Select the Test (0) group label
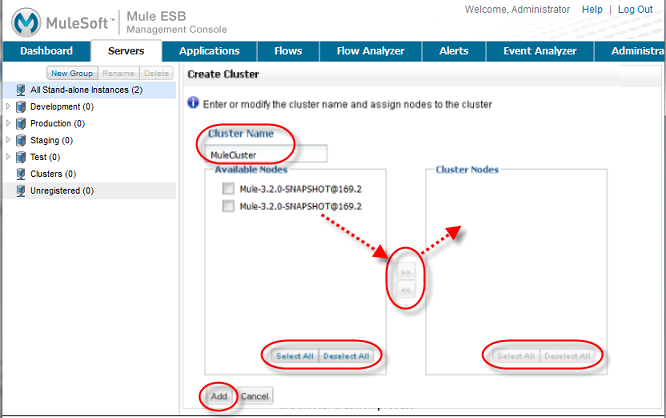The width and height of the screenshot is (666, 418). pos(45,157)
